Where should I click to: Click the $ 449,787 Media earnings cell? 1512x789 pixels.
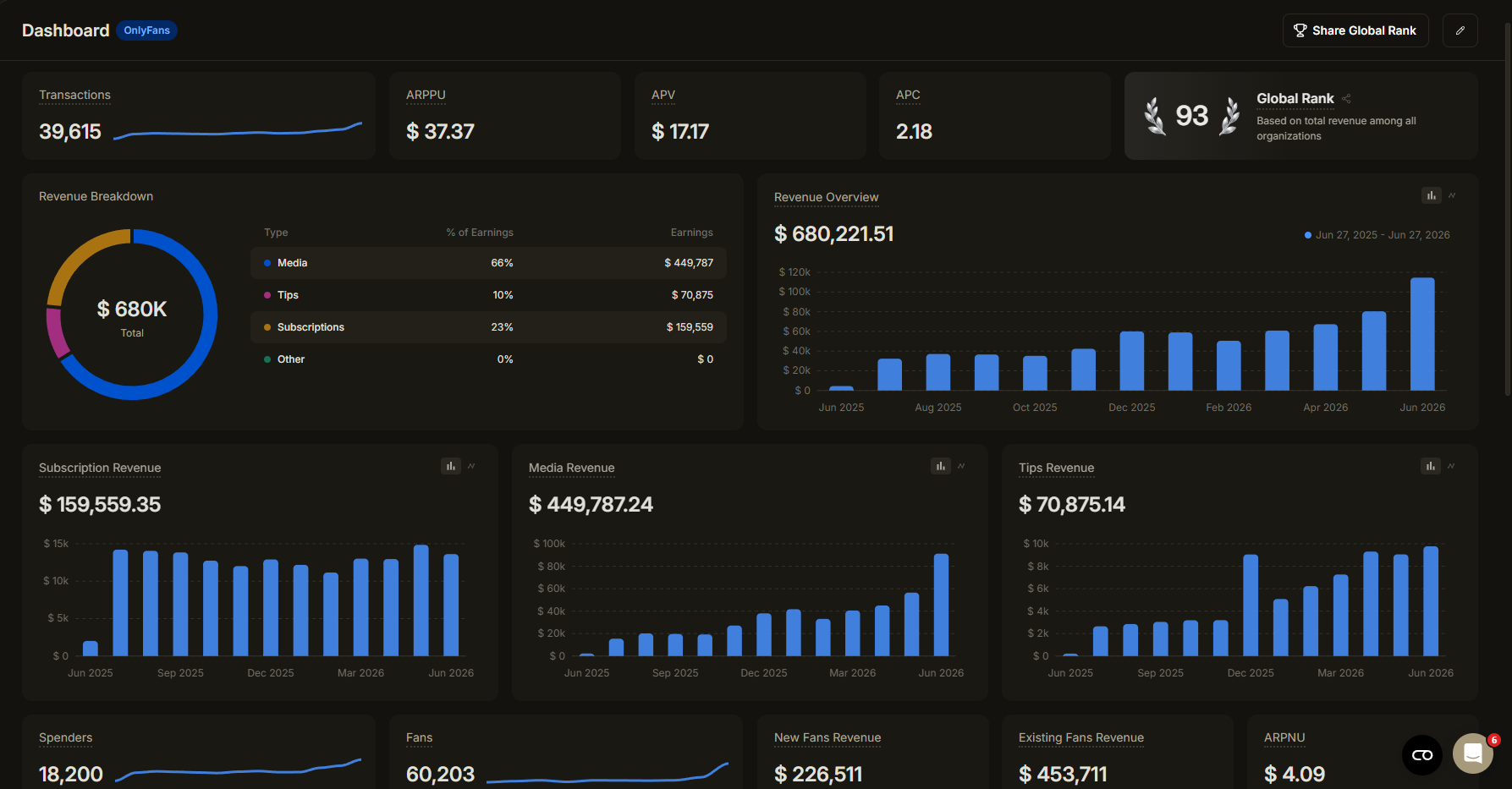click(689, 263)
